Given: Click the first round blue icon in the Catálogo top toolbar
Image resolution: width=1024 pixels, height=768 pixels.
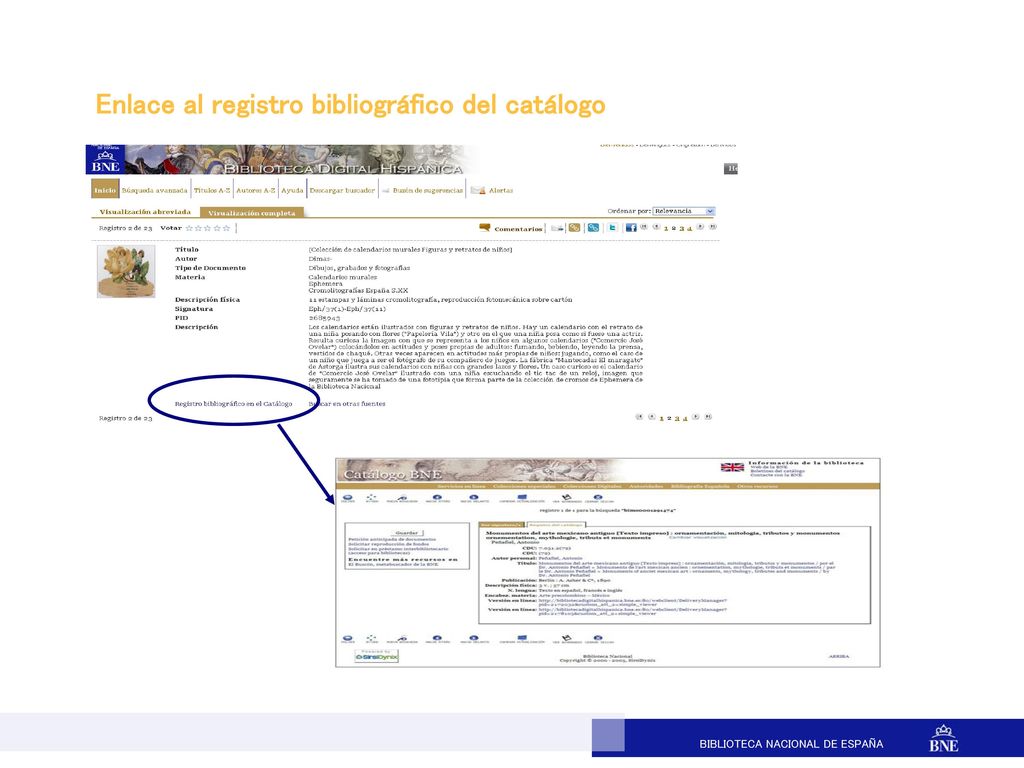Looking at the screenshot, I should tap(348, 499).
